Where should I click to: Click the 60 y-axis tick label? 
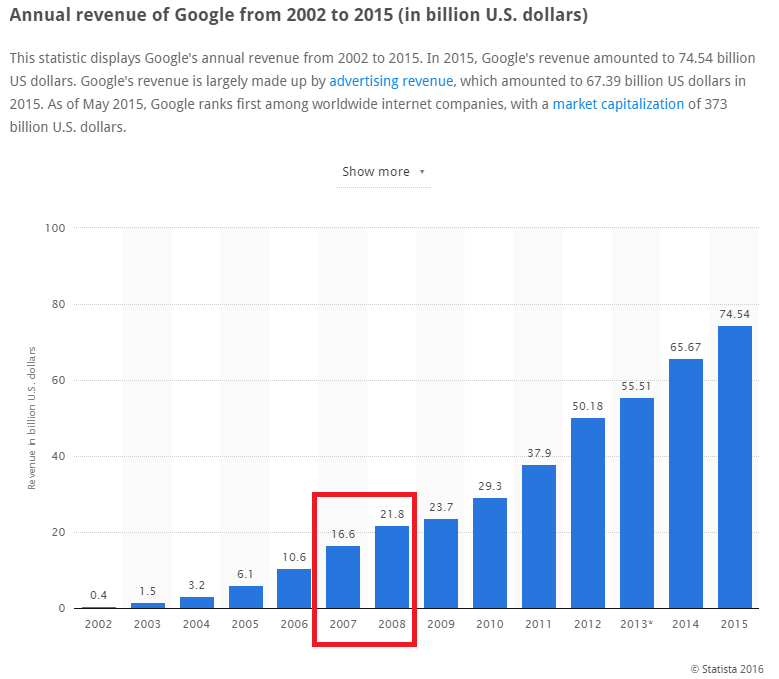[x=59, y=380]
